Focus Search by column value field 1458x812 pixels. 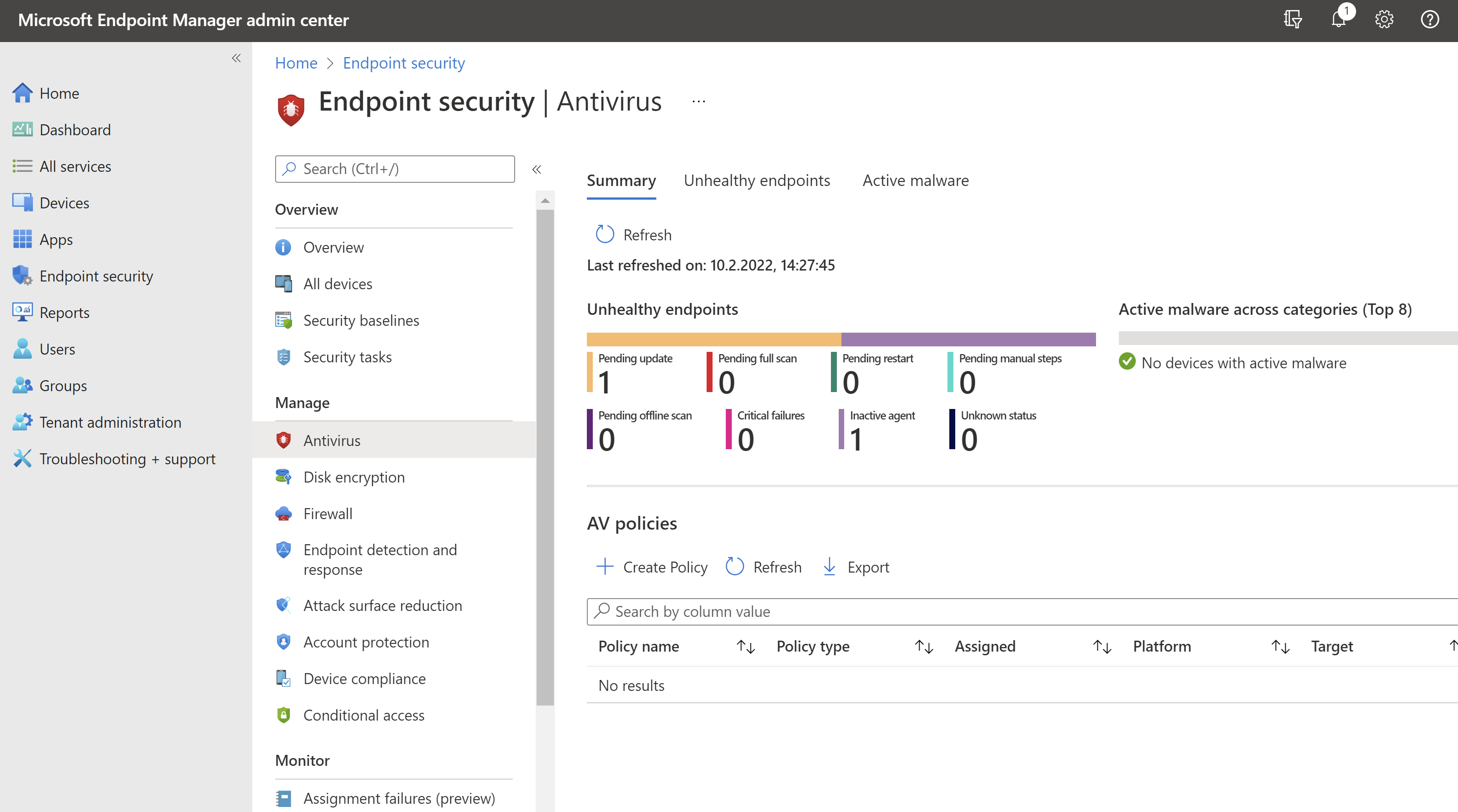pos(1022,612)
